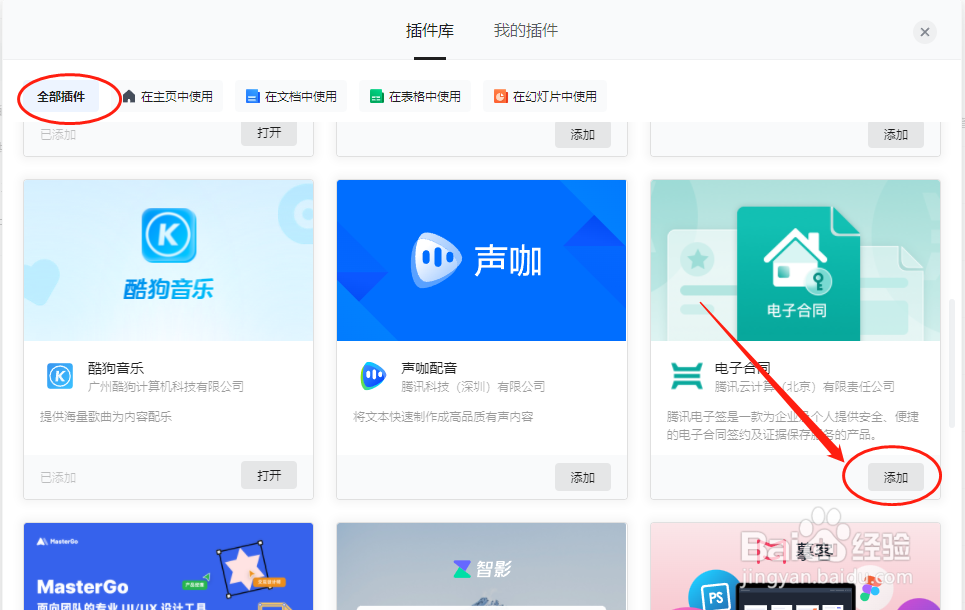The height and width of the screenshot is (610, 965).
Task: Click the blue document icon filter
Action: pos(252,97)
